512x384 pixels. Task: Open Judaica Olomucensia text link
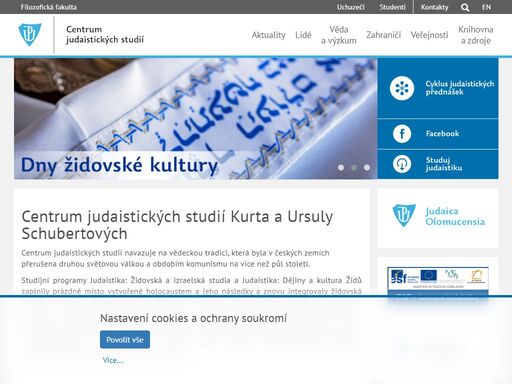tap(455, 216)
